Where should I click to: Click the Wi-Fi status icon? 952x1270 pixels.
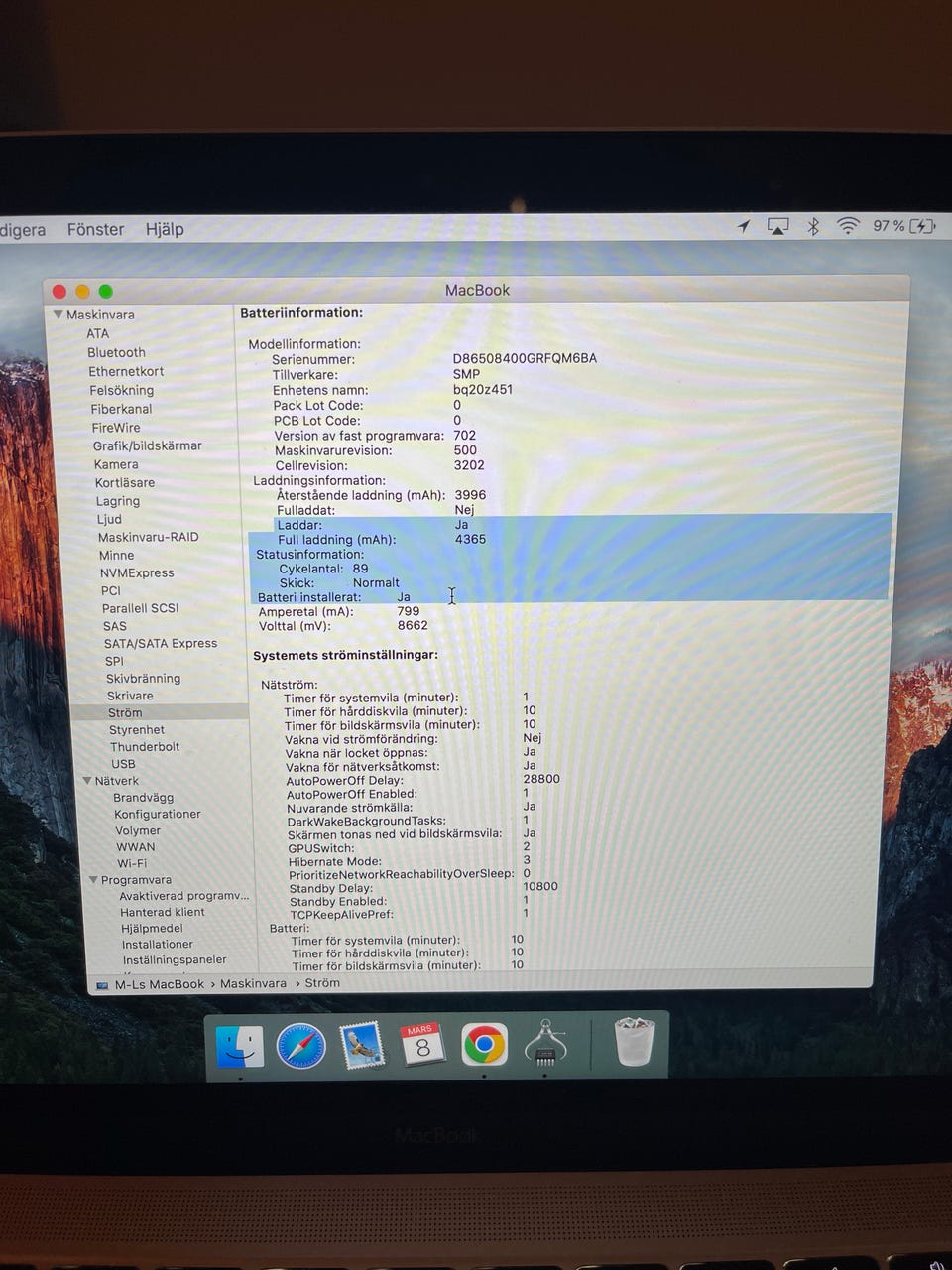[847, 226]
